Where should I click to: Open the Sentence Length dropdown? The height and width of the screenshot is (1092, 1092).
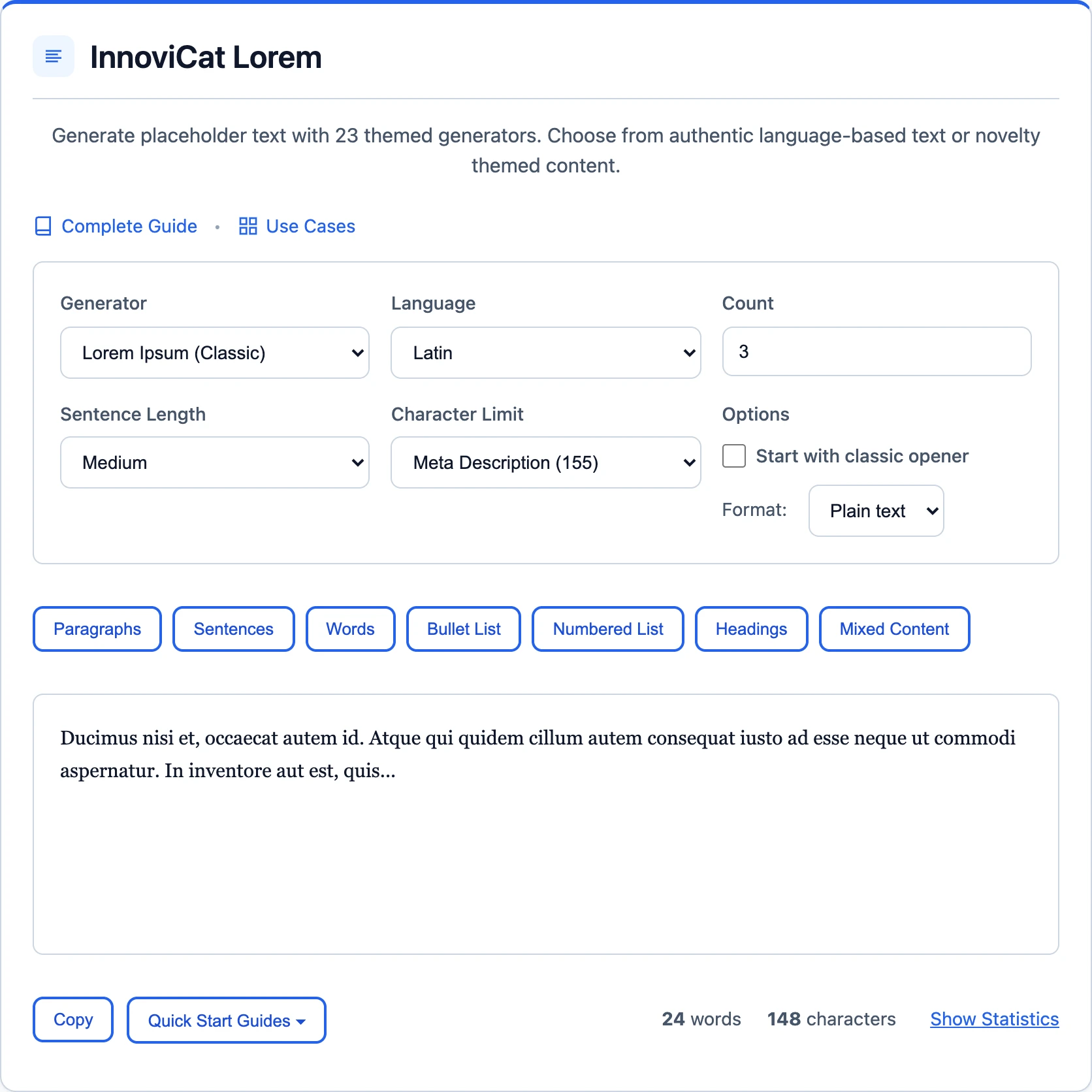[x=215, y=462]
